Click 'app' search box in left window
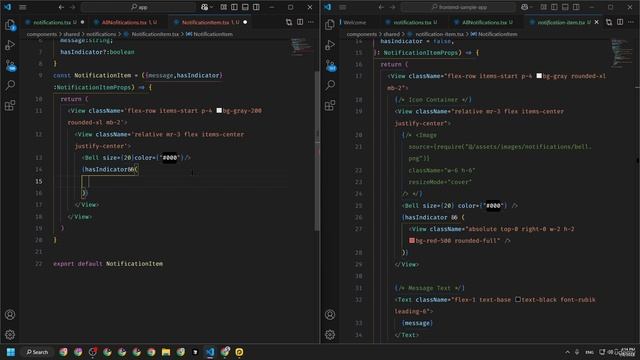The width and height of the screenshot is (640, 360). click(x=138, y=7)
